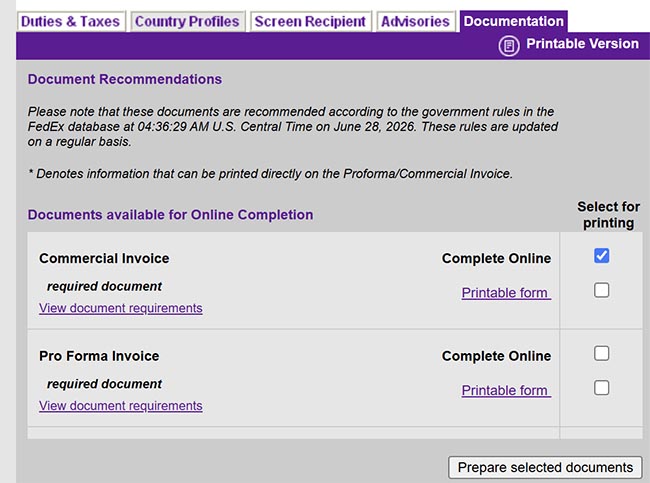Screen dimensions: 650x483
Task: Open the Country Profiles tab
Action: click(x=187, y=21)
